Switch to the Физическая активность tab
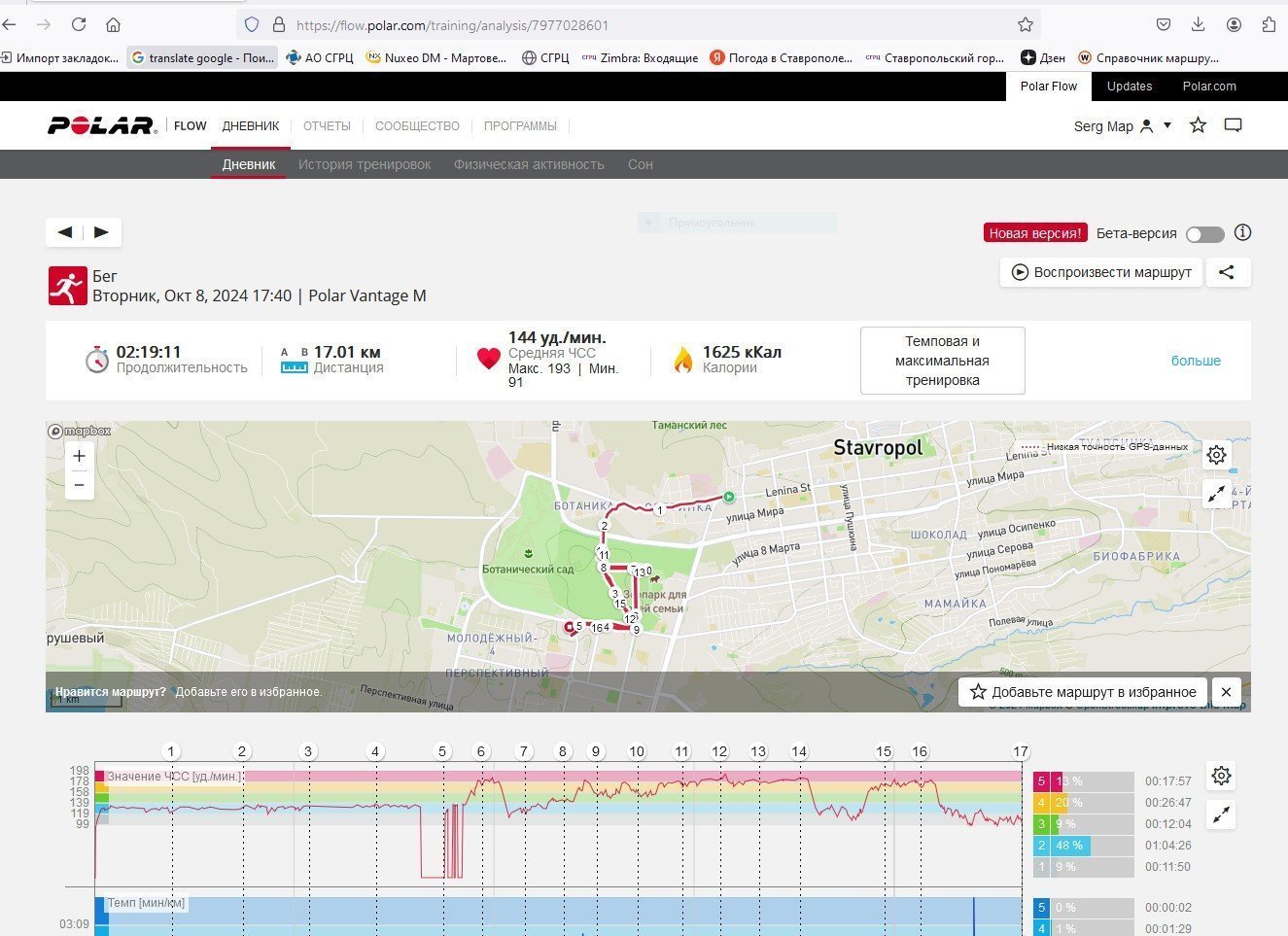This screenshot has height=936, width=1288. pyautogui.click(x=529, y=164)
